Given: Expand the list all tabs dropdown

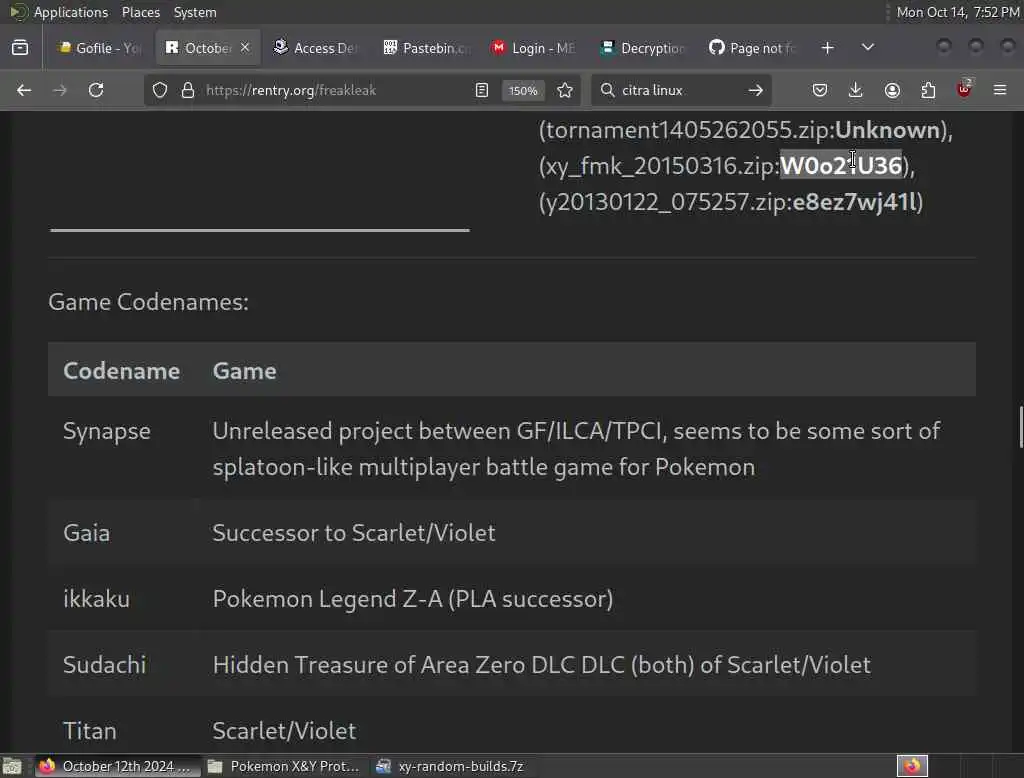Looking at the screenshot, I should 868,48.
